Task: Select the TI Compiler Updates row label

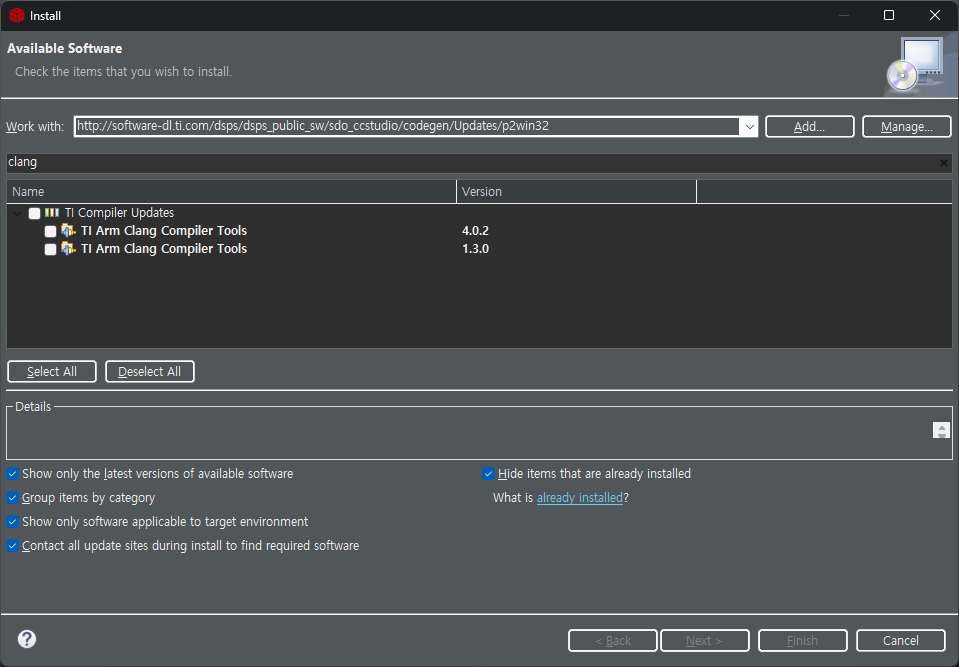Action: click(119, 213)
